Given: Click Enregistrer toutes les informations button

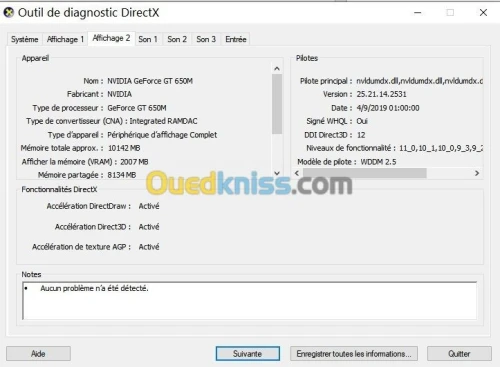Looking at the screenshot, I should tap(354, 354).
